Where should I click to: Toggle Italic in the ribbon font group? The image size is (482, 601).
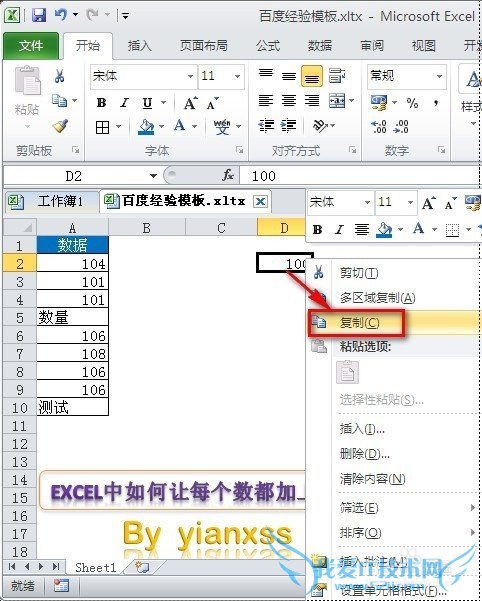tap(124, 103)
